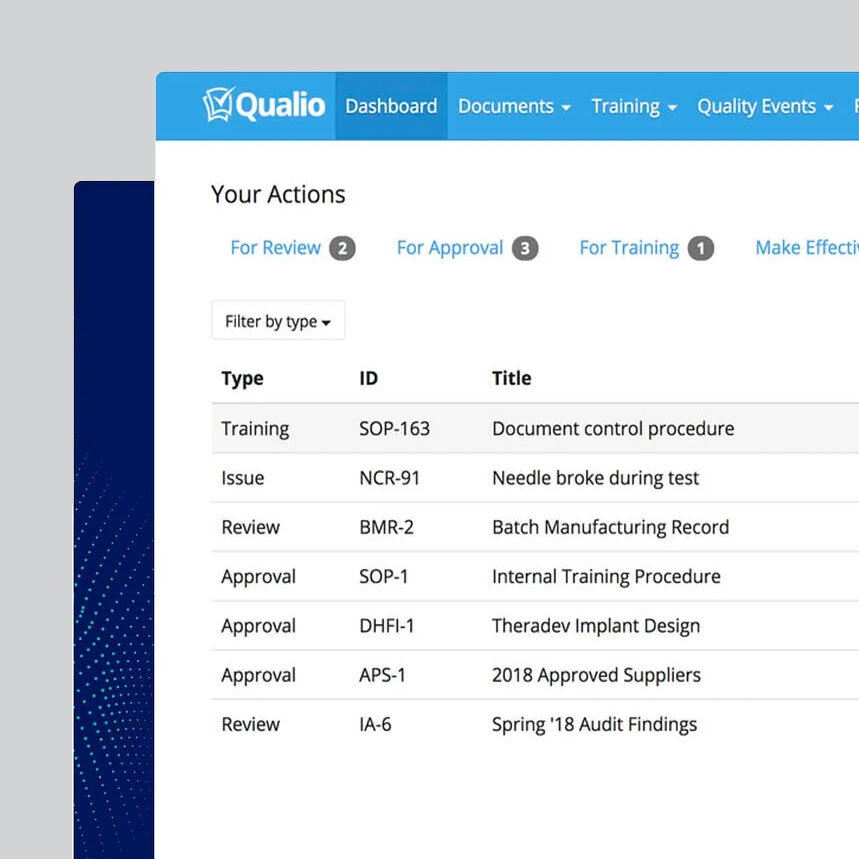Select the DHFI-1 Theradev Implant Design row

pyautogui.click(x=595, y=626)
